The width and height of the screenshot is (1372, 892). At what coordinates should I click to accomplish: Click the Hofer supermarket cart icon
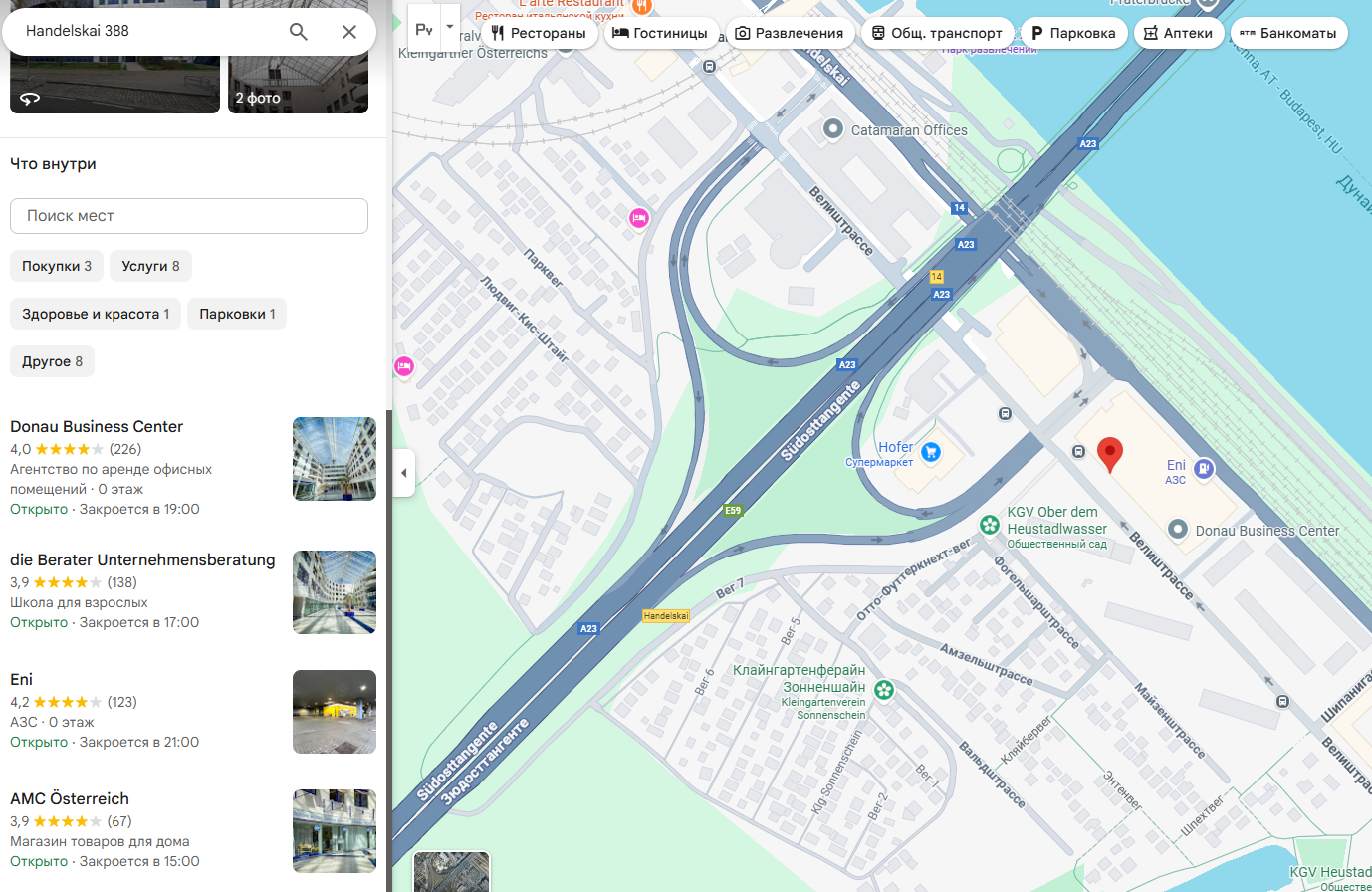pyautogui.click(x=930, y=452)
